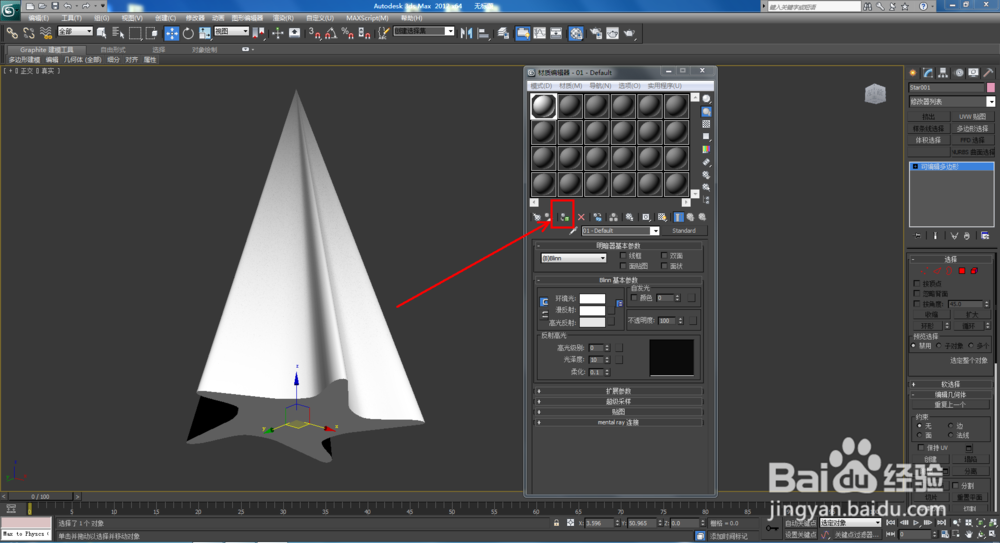
Task: Open the Modify panel tab icon
Action: coord(928,73)
